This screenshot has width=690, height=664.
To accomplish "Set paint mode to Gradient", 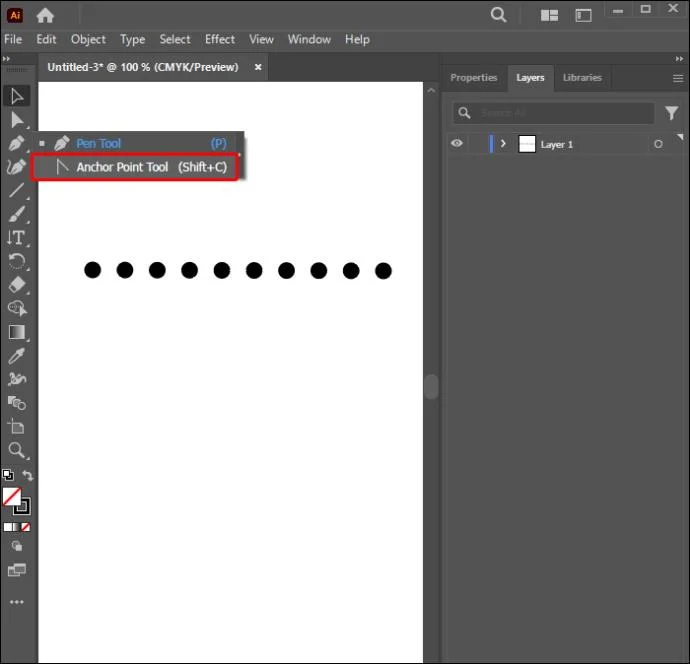I will pyautogui.click(x=17, y=527).
